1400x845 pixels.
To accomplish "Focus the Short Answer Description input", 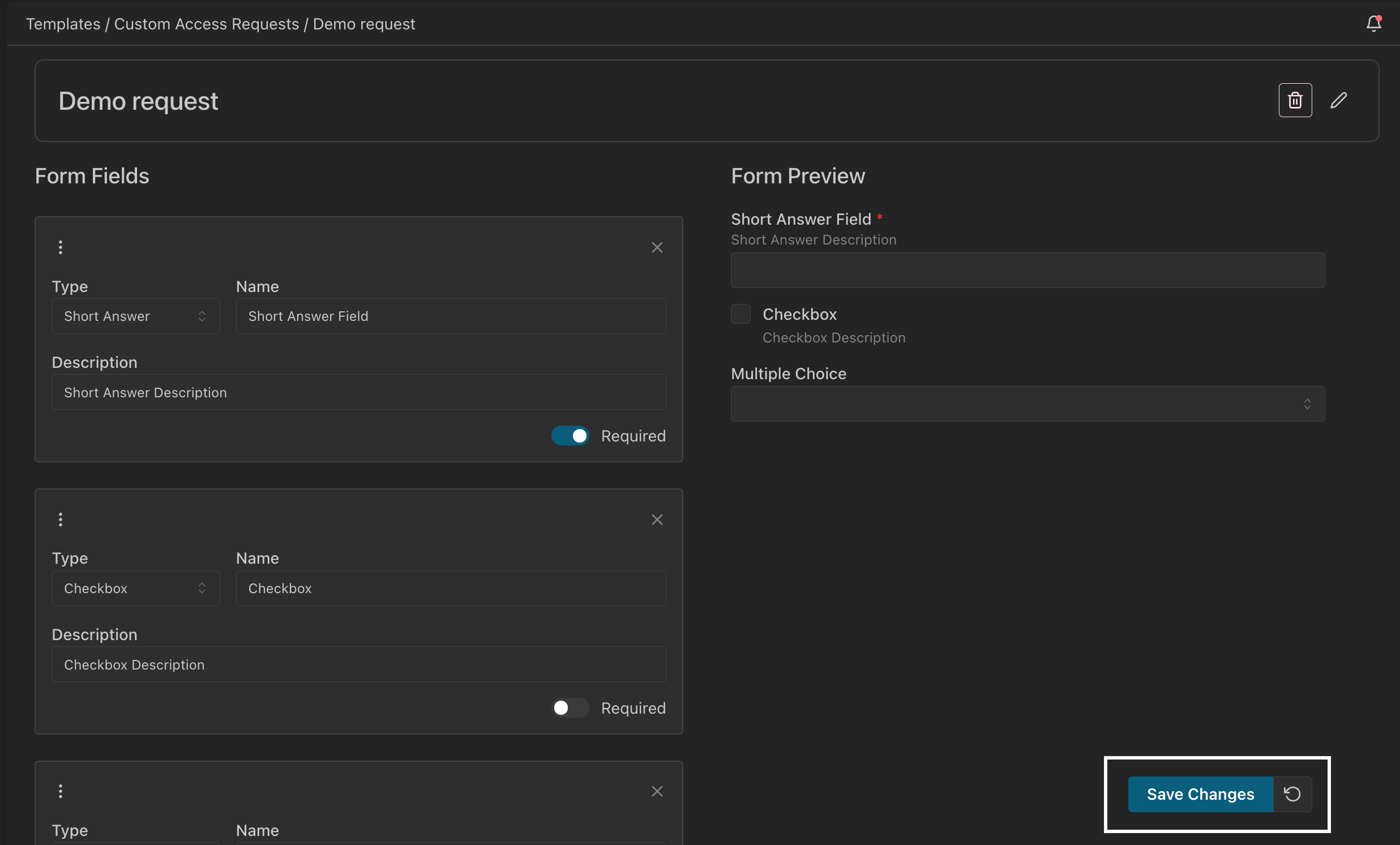I will (x=358, y=392).
